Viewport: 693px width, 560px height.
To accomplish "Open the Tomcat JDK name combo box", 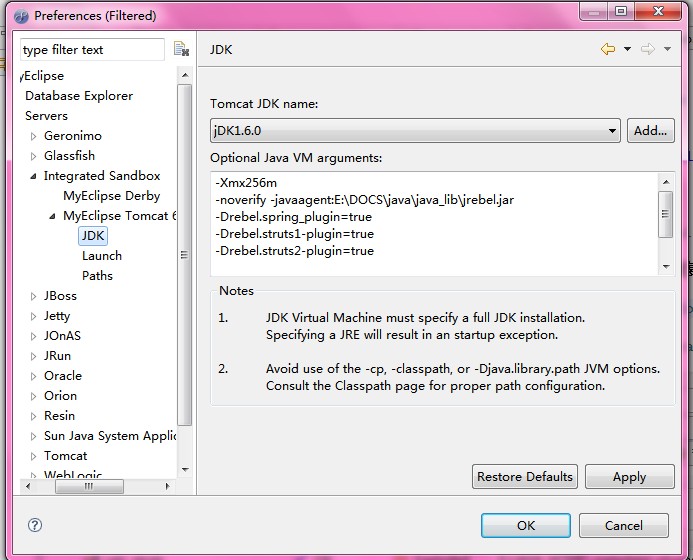I will tap(415, 130).
